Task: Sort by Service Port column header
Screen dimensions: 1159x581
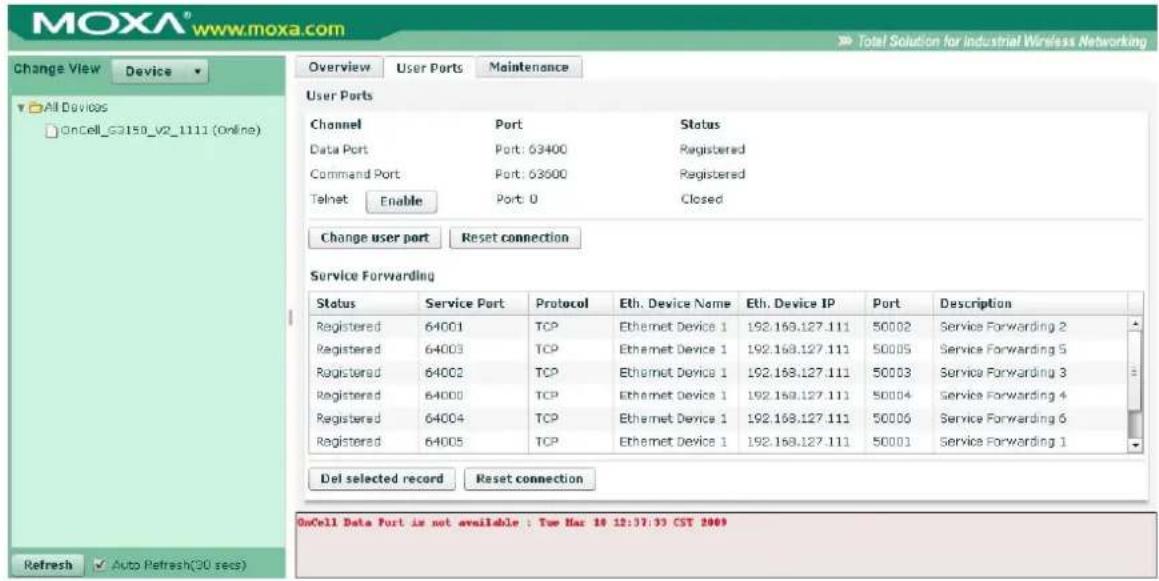Action: 474,304
